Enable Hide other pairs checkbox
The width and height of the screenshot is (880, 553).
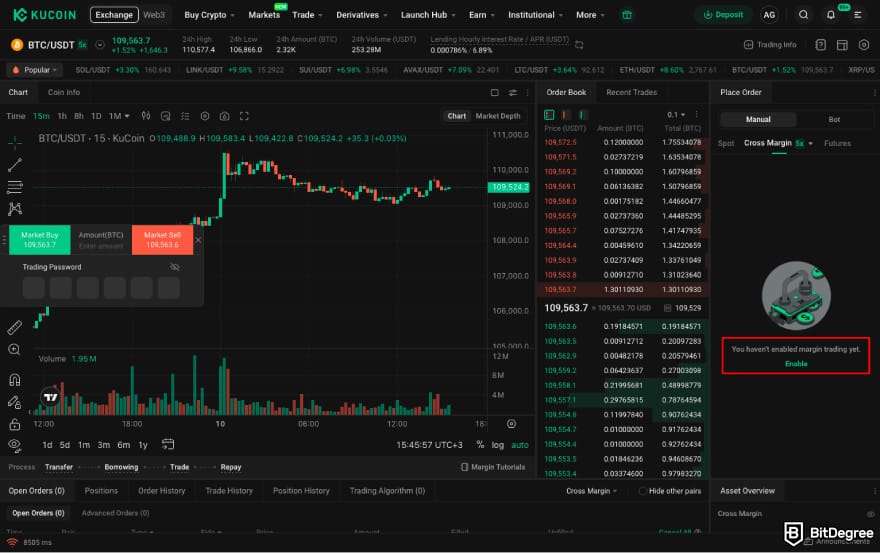(x=643, y=491)
